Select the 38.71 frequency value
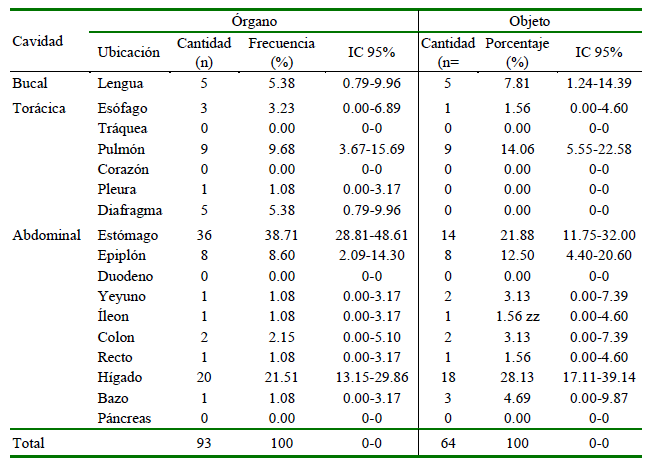Screen dimensions: 649x466 click(281, 234)
